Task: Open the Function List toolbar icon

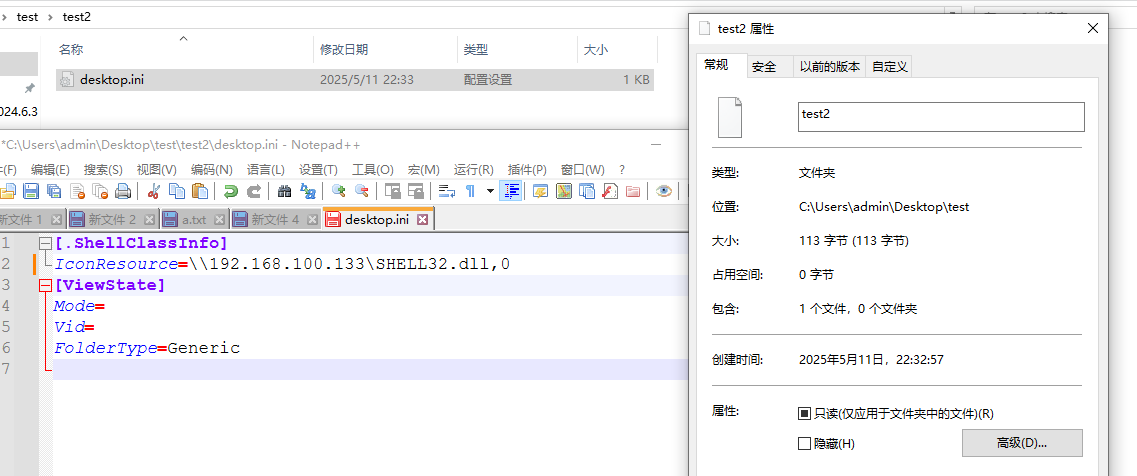Action: pyautogui.click(x=610, y=191)
